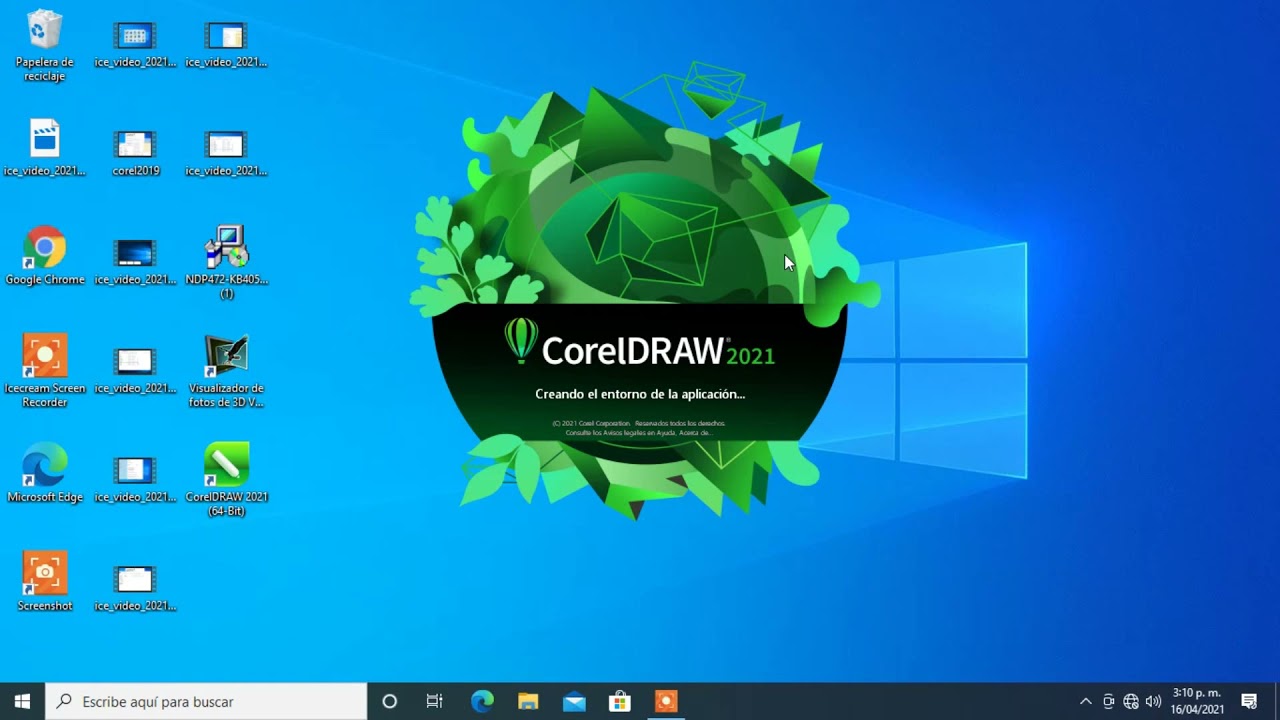Open the Windows Start menu
The width and height of the screenshot is (1280, 720).
[22, 701]
